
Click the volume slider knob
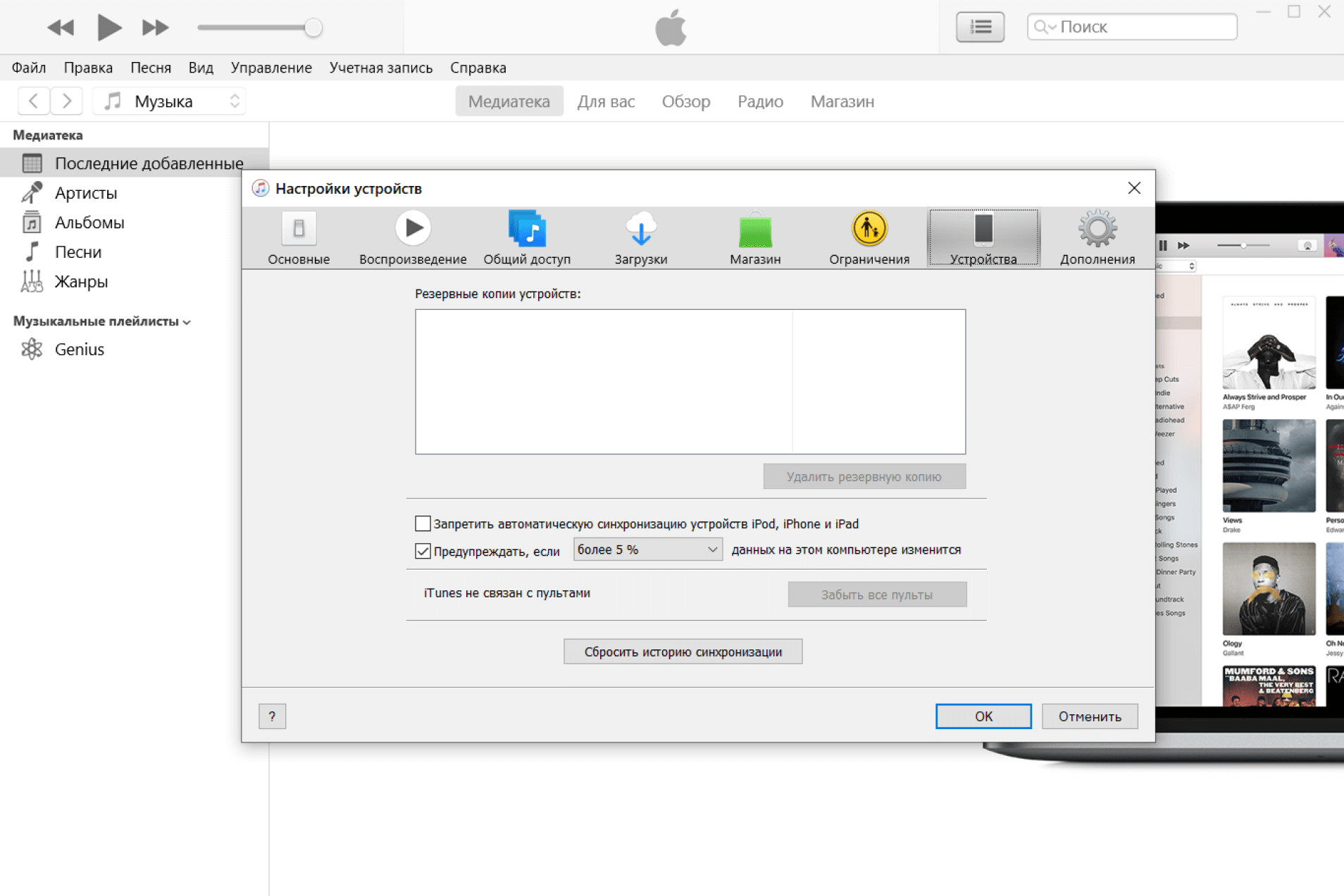coord(313,28)
